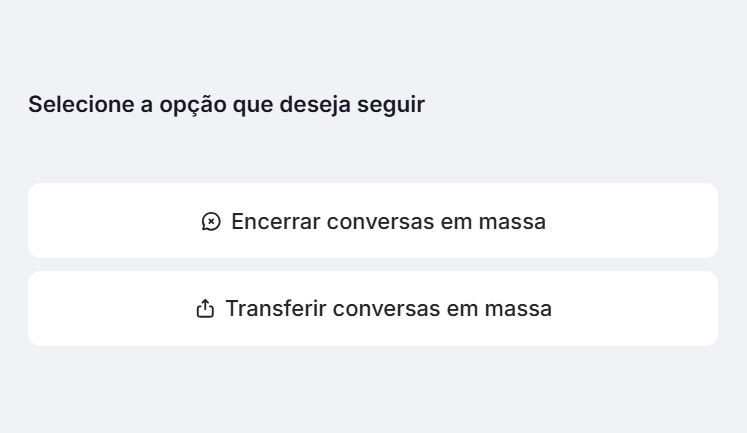The image size is (747, 433).
Task: Tap the end-conversation bubble icon
Action: point(210,221)
